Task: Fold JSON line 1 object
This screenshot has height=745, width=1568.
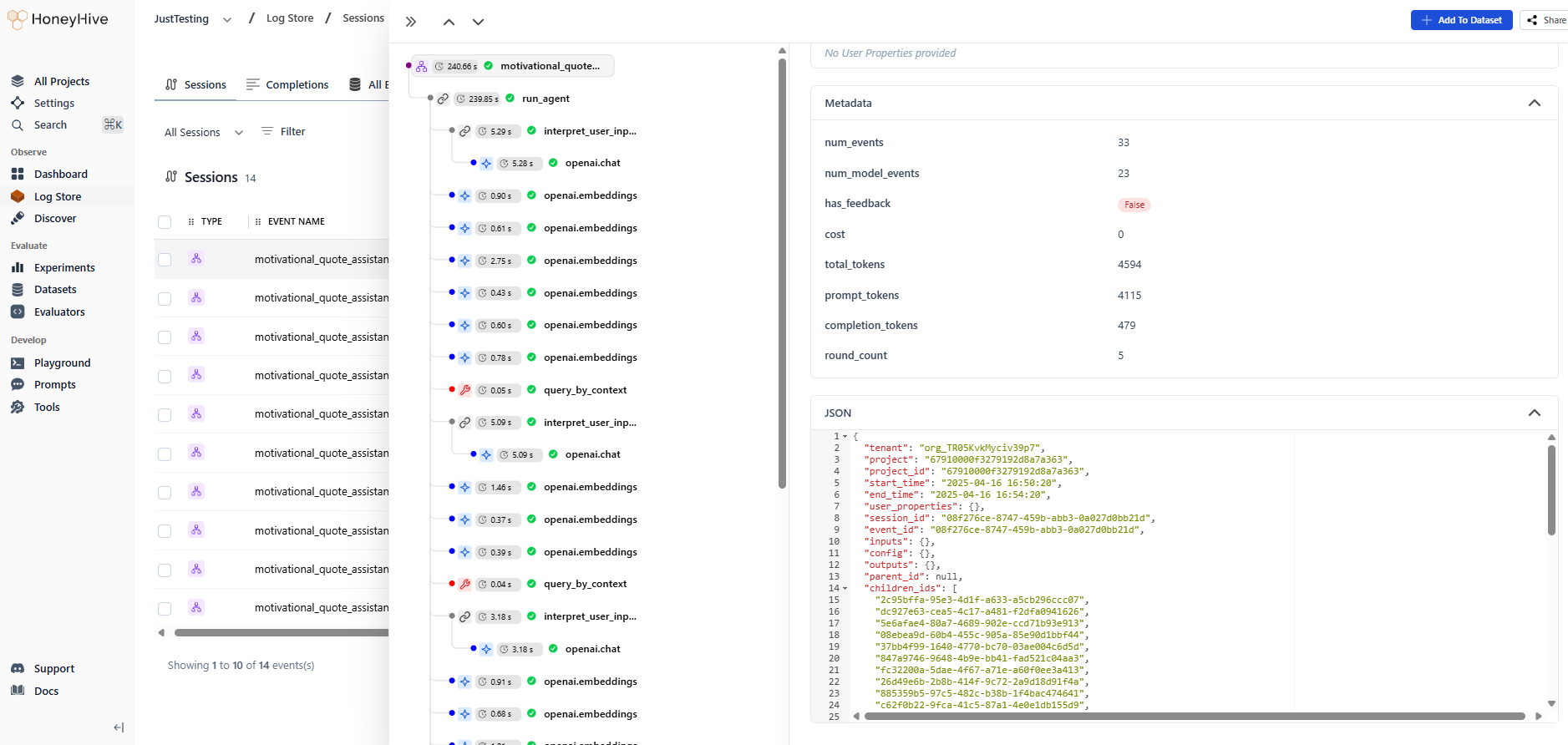Action: (845, 436)
